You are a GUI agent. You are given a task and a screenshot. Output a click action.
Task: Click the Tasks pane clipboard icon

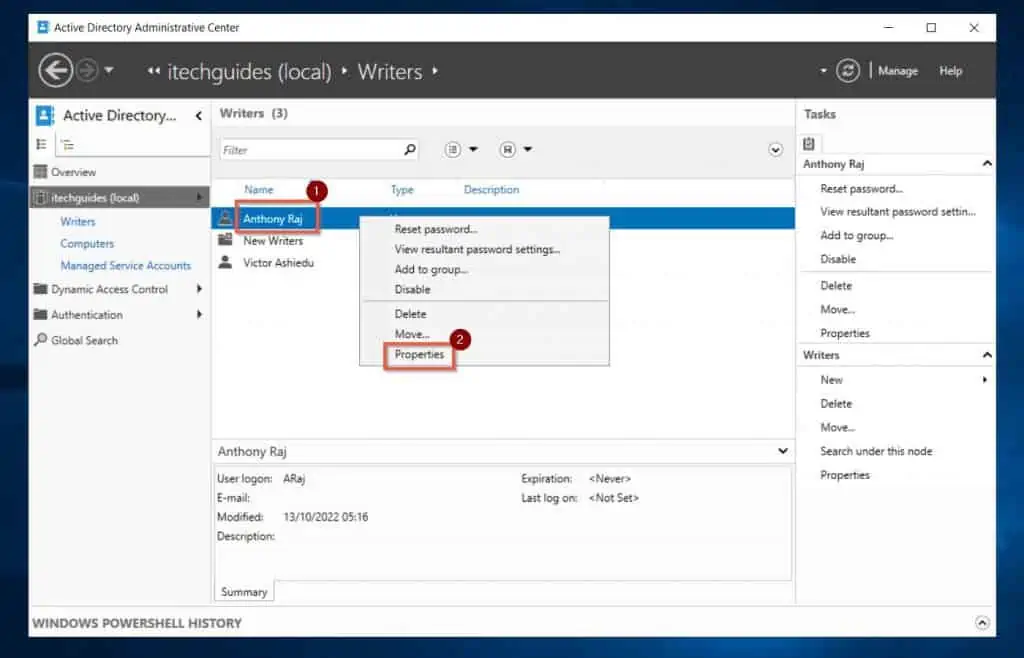click(x=809, y=144)
